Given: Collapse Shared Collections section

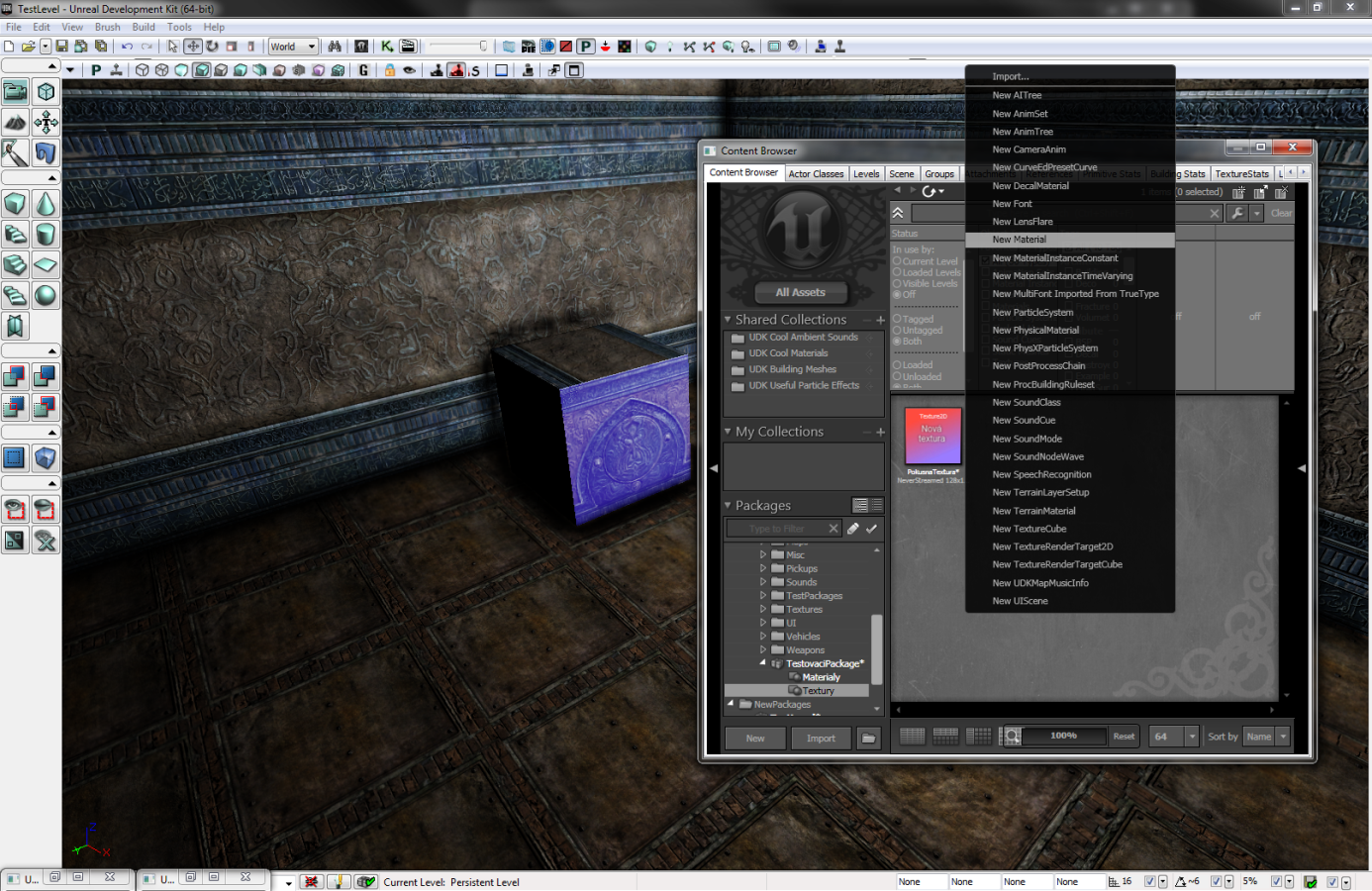Looking at the screenshot, I should tap(728, 320).
